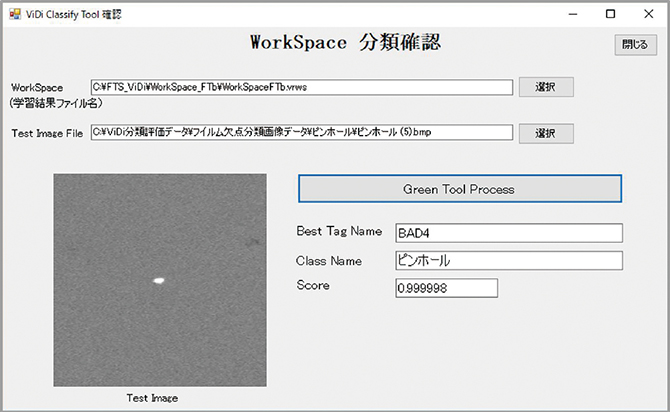Click the '(学習結果ファイル名)' label

point(56,103)
